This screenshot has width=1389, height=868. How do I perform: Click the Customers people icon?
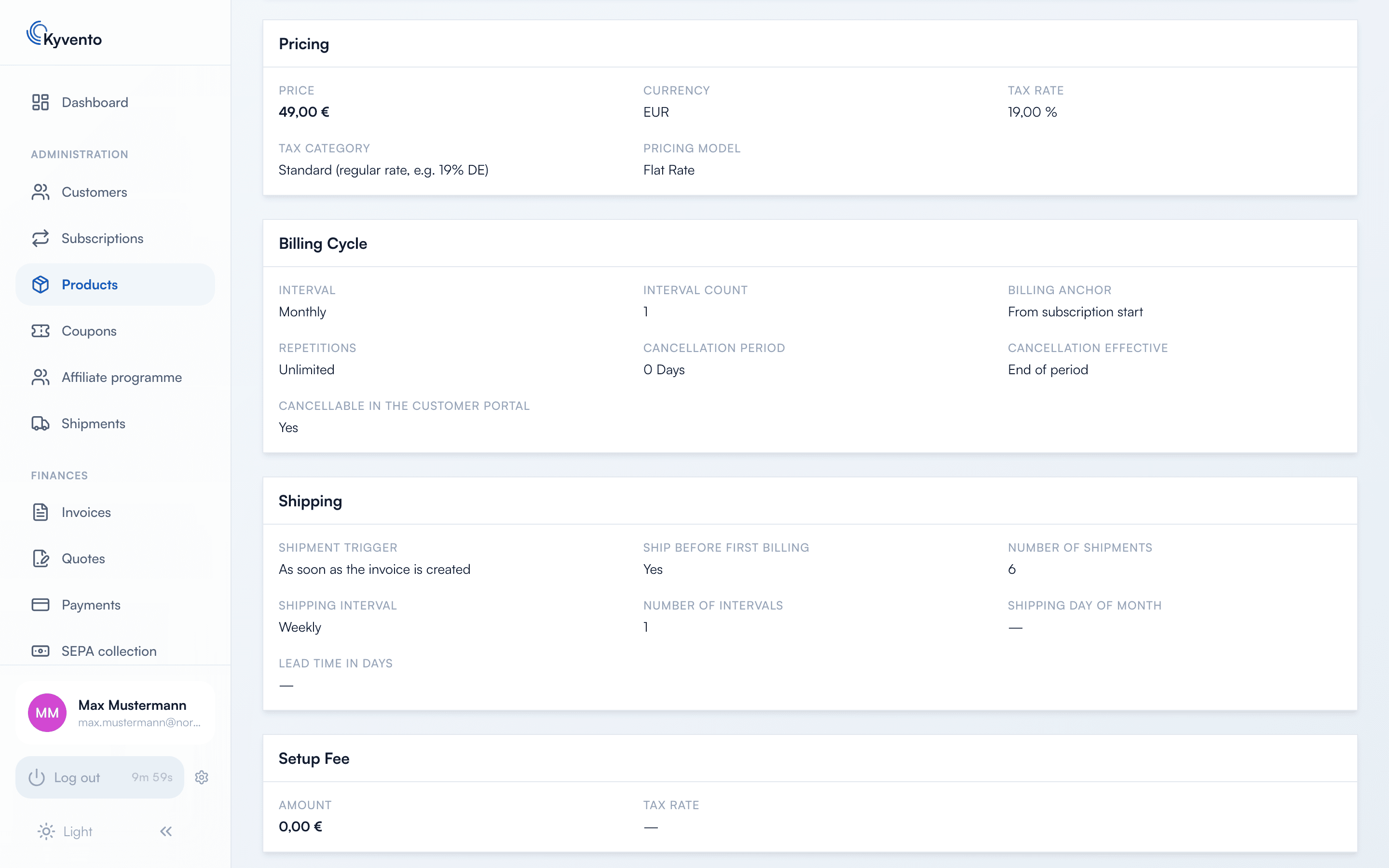(x=40, y=192)
